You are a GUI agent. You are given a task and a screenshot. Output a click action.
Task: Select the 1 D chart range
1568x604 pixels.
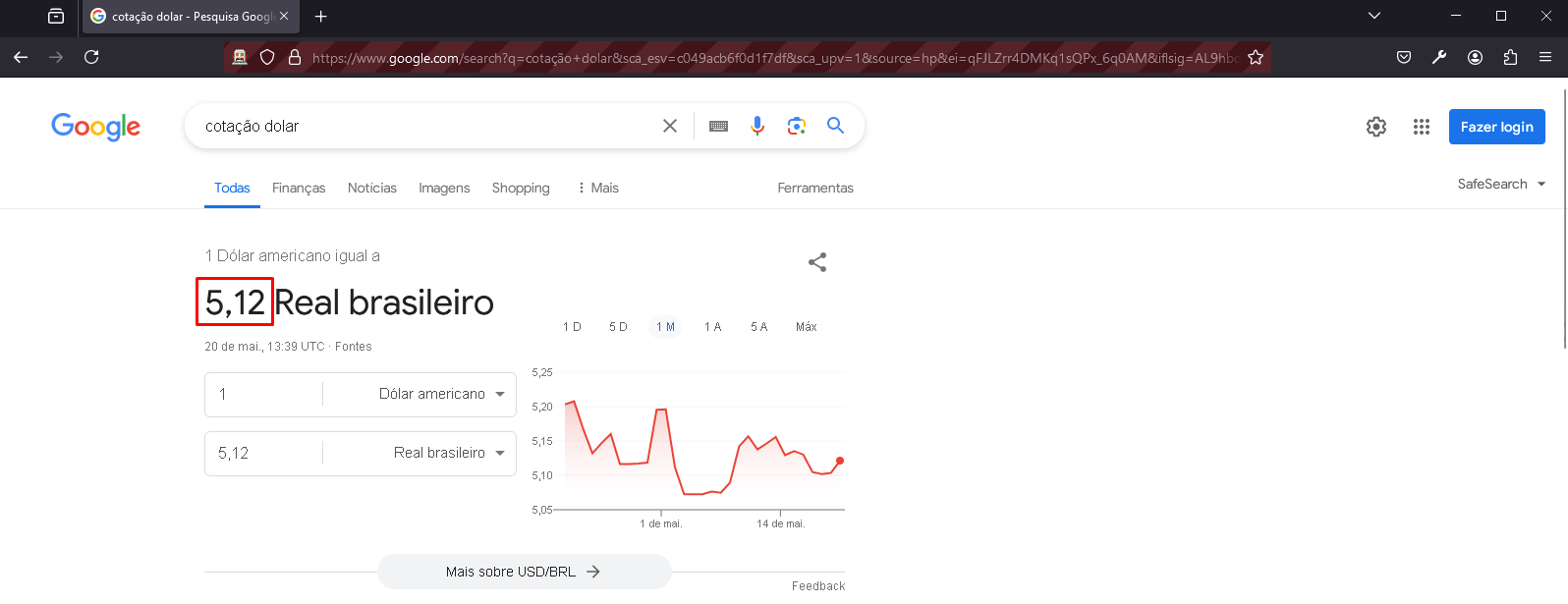pos(572,327)
